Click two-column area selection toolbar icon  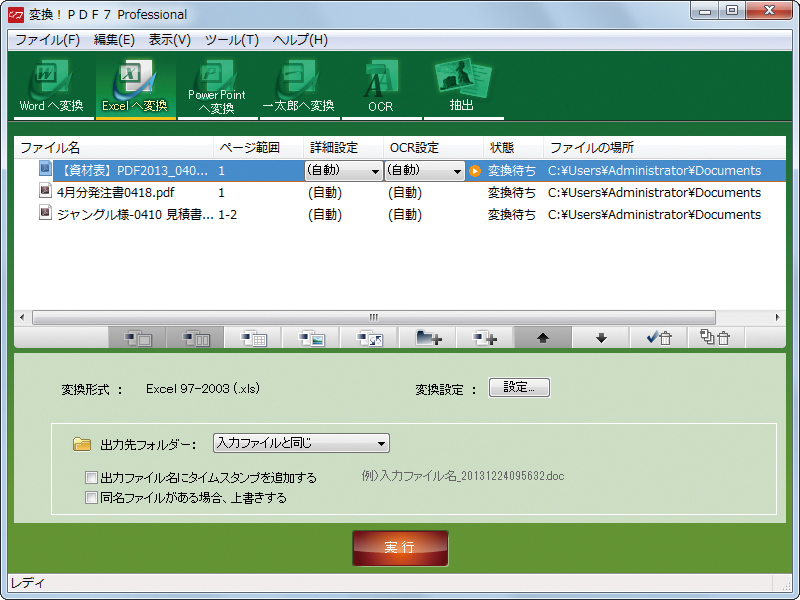coord(195,338)
